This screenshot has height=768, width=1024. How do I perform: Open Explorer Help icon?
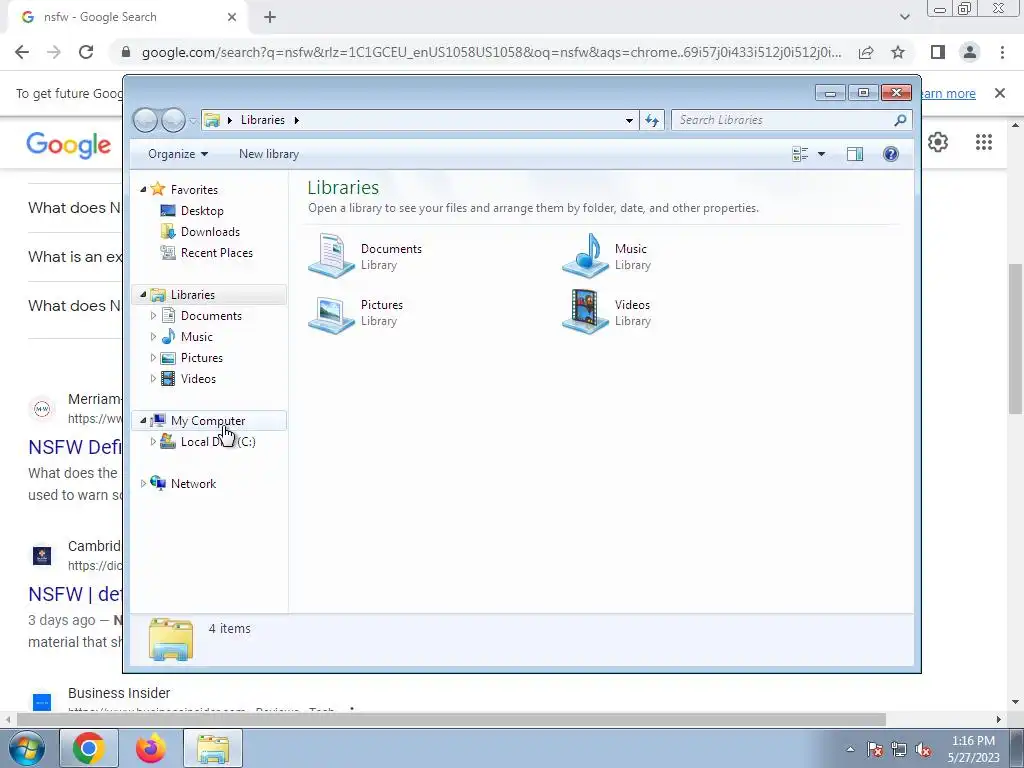(x=891, y=154)
